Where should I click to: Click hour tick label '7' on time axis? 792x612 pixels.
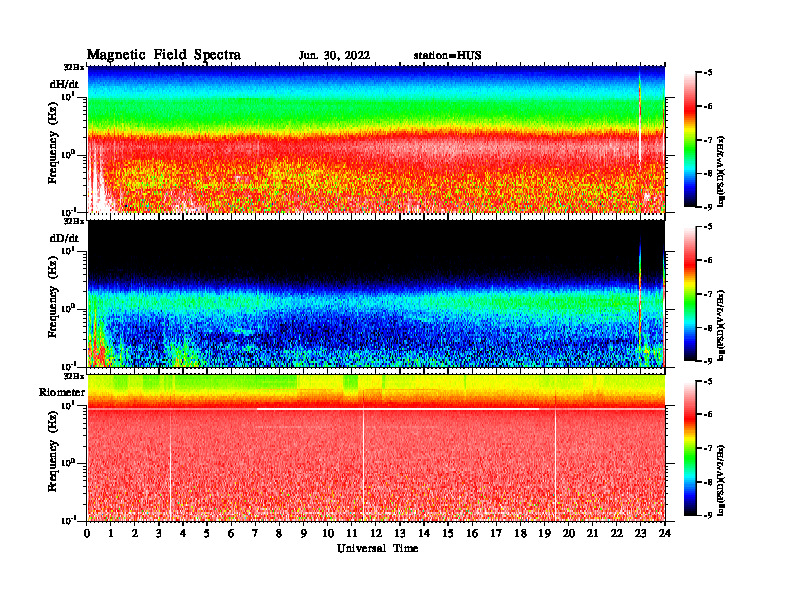(x=256, y=533)
